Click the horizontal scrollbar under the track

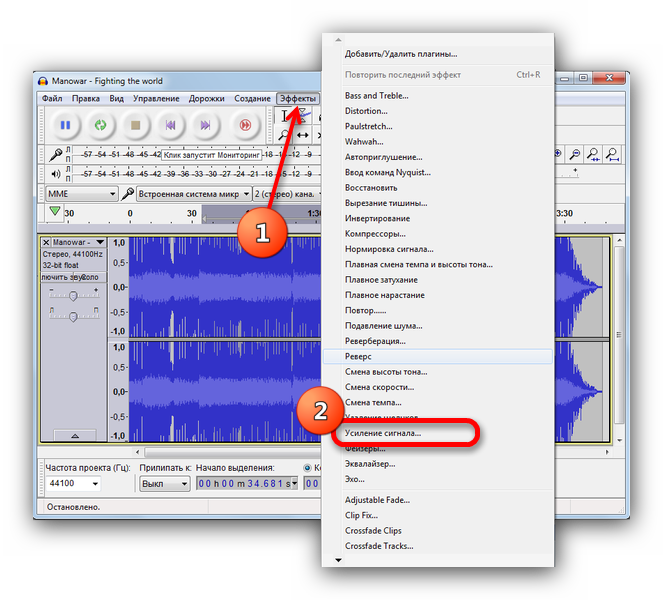click(x=233, y=452)
